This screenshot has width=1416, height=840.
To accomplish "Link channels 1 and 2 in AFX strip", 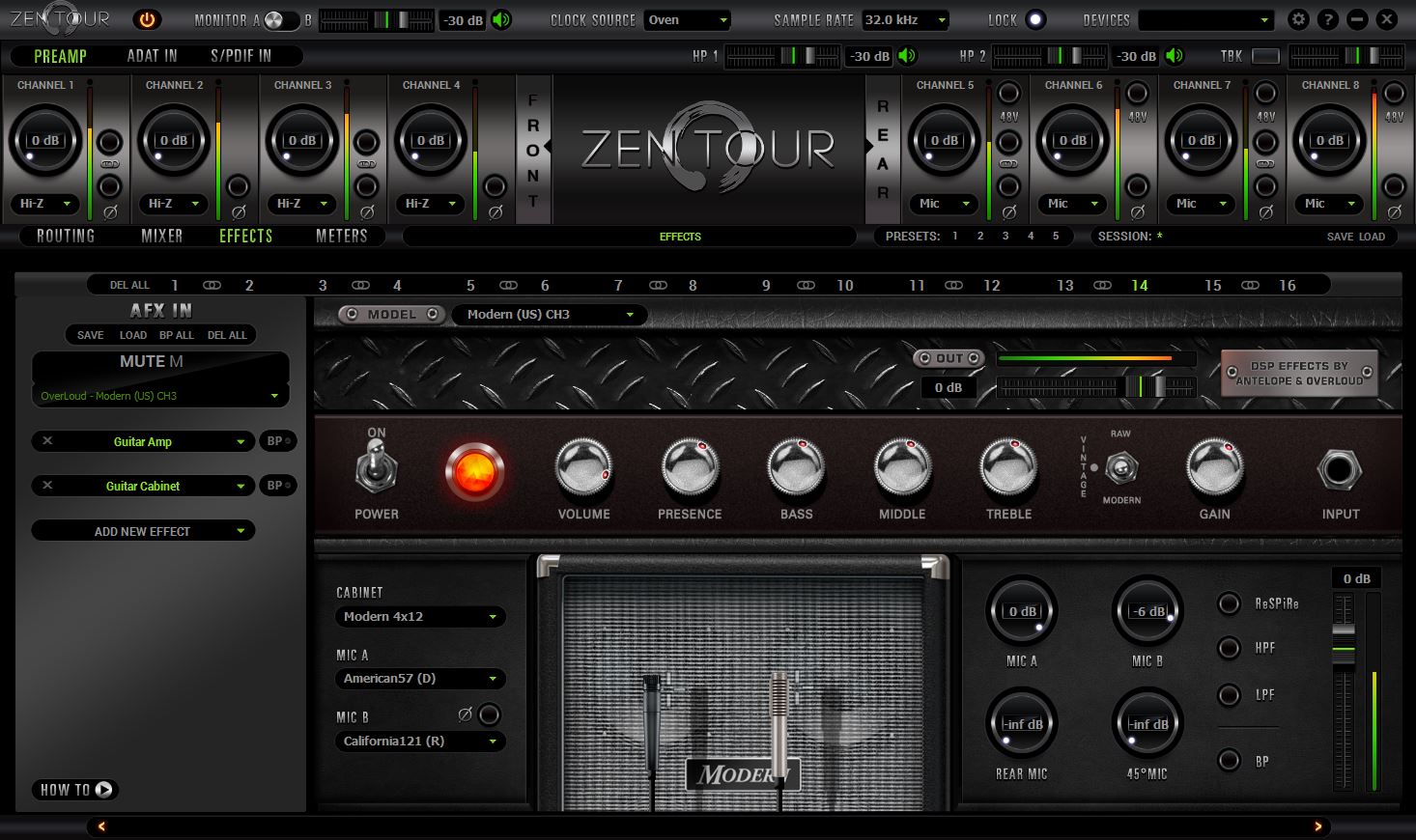I will click(x=212, y=285).
